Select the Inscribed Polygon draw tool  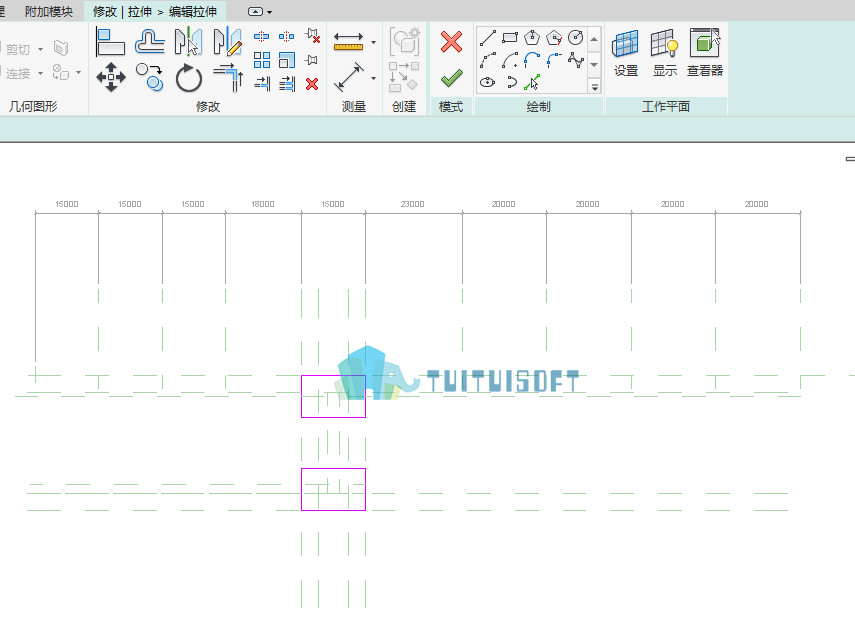point(532,38)
